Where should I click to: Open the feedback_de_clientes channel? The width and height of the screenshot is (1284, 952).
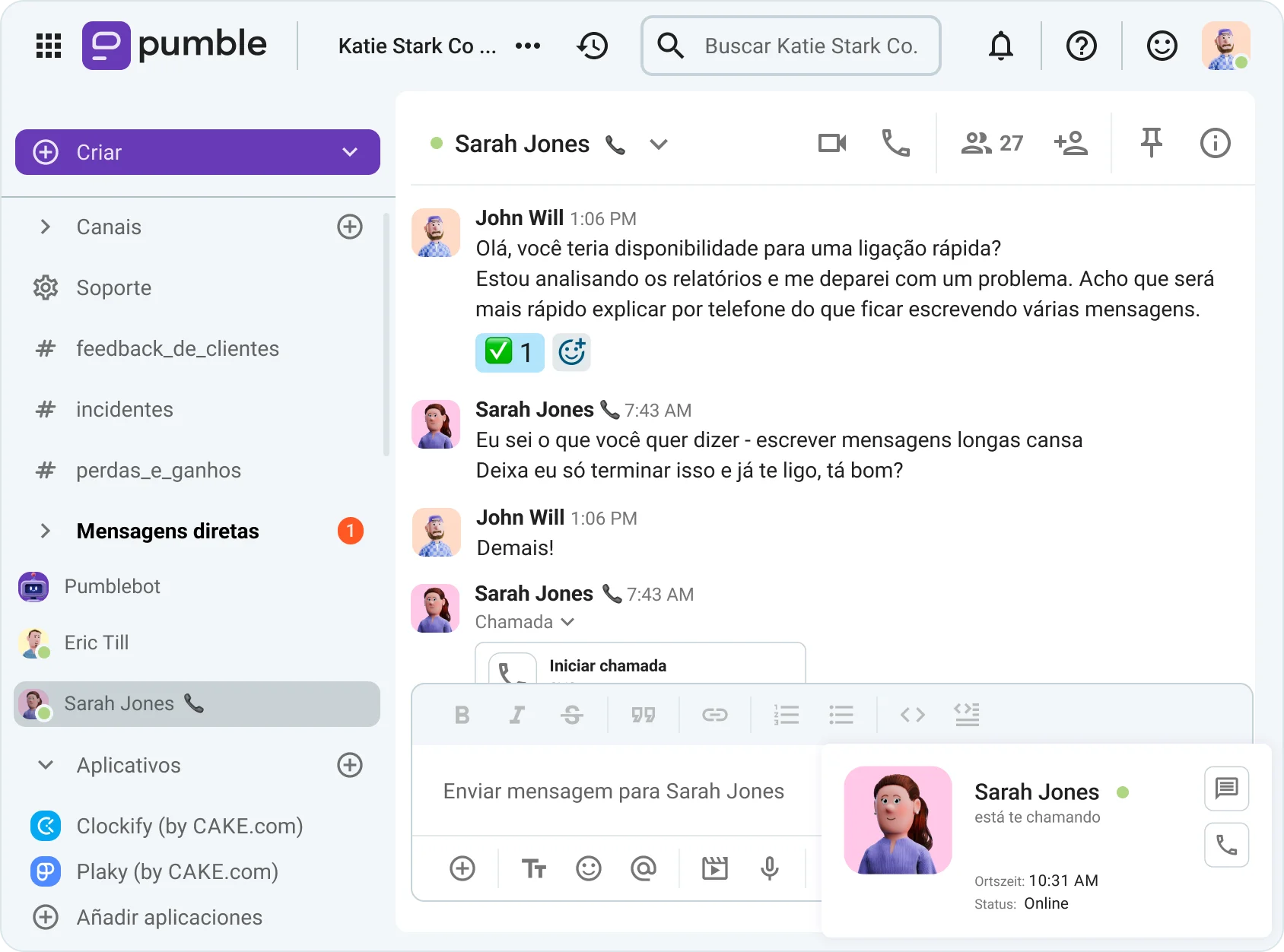pyautogui.click(x=176, y=348)
